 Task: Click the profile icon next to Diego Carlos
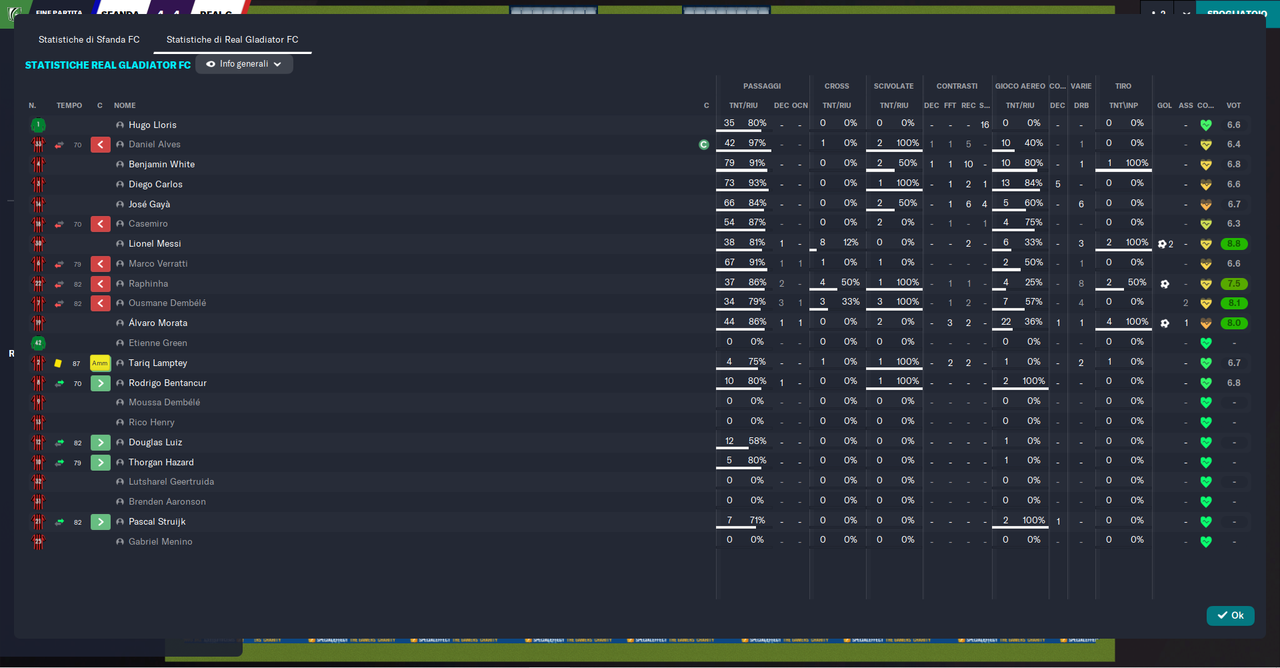coord(120,184)
